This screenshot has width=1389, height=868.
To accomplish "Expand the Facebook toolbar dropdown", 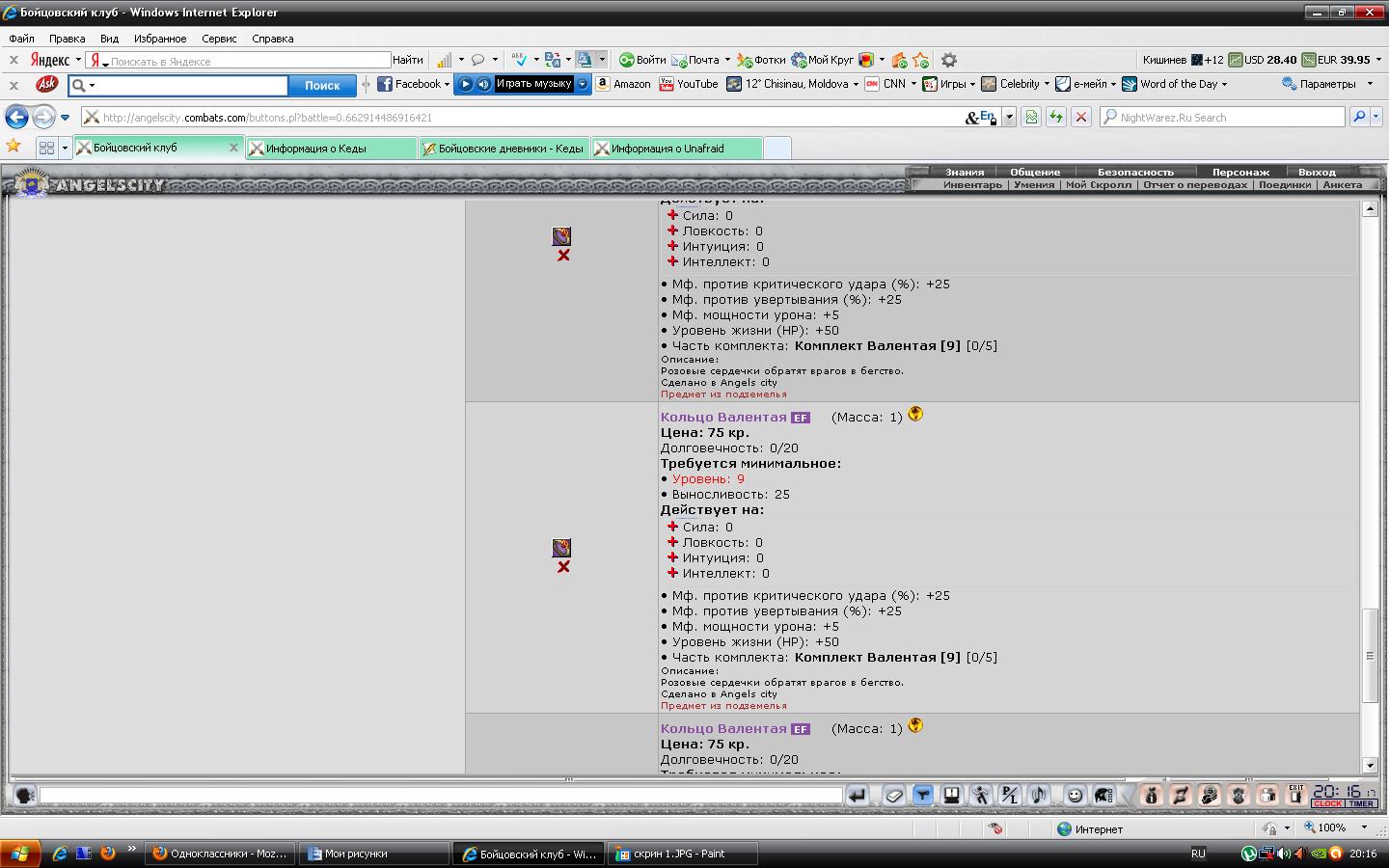I will click(x=447, y=85).
